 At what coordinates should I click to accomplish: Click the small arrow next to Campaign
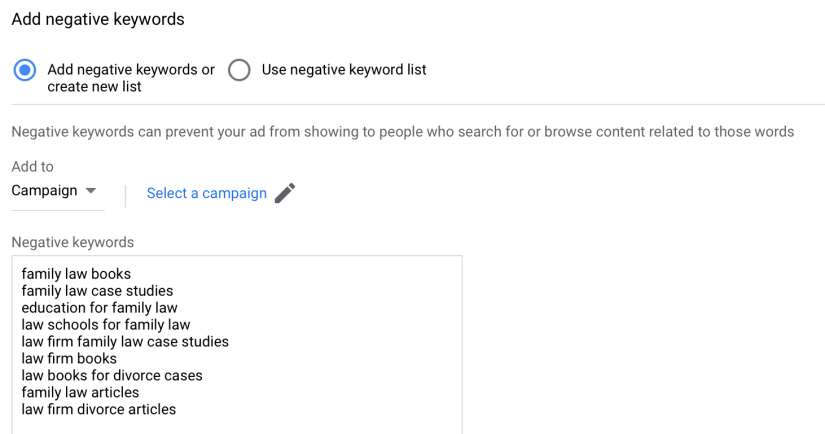click(x=90, y=190)
